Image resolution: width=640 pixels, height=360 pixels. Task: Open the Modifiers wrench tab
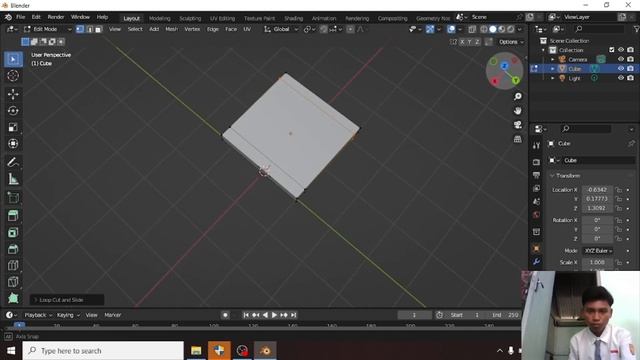536,261
